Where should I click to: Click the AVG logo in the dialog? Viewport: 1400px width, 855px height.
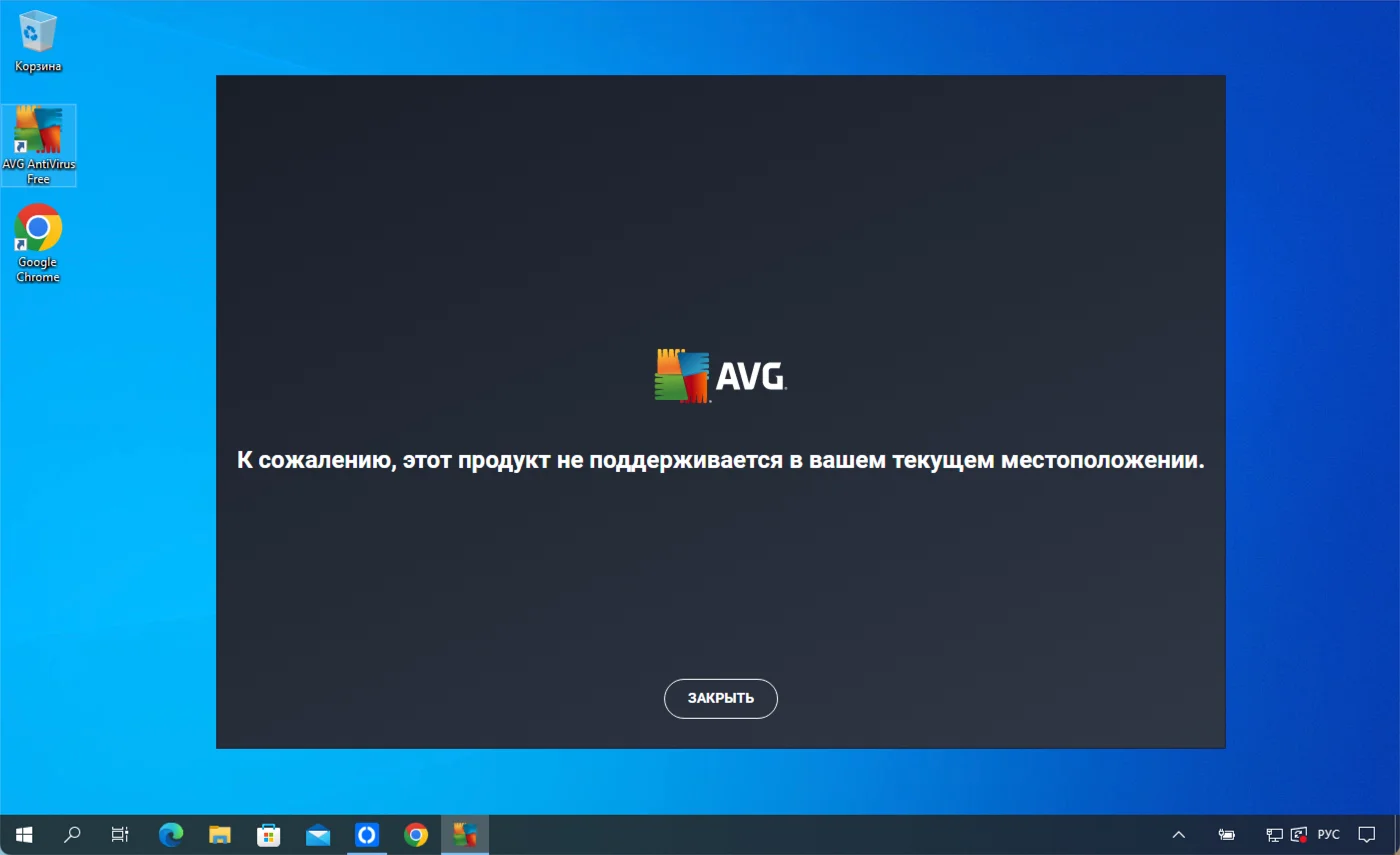(720, 376)
